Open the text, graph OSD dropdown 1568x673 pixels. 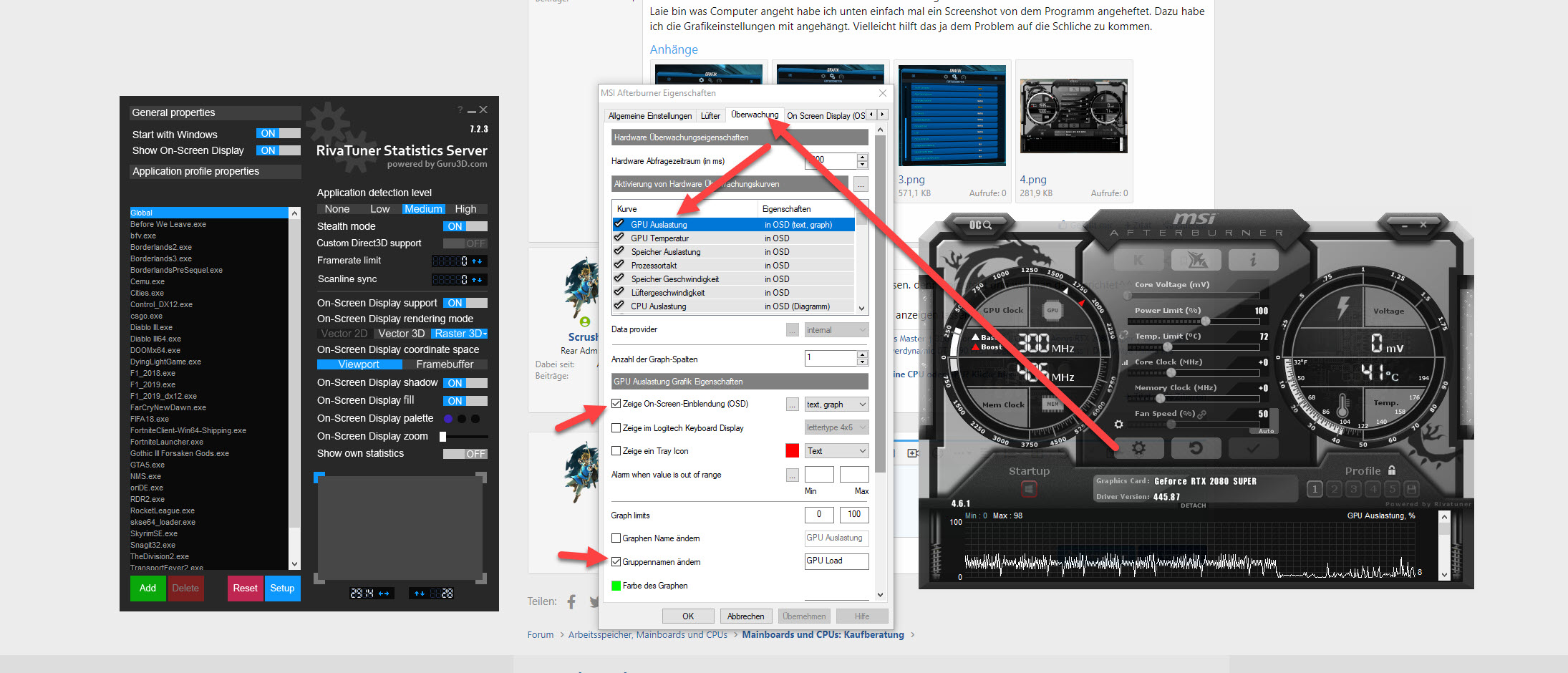click(836, 405)
